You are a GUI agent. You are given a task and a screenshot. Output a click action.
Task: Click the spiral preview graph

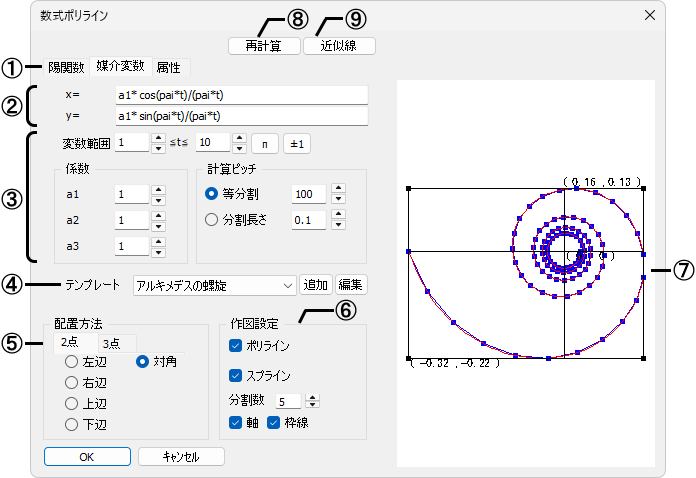pos(526,273)
